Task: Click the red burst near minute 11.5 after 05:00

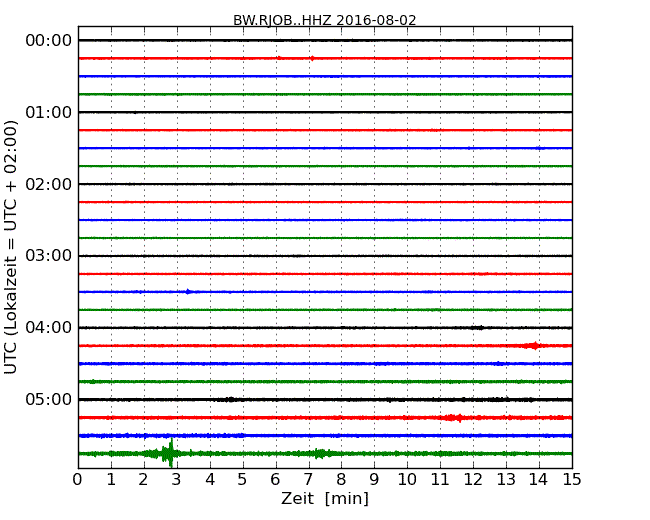Action: tap(454, 418)
